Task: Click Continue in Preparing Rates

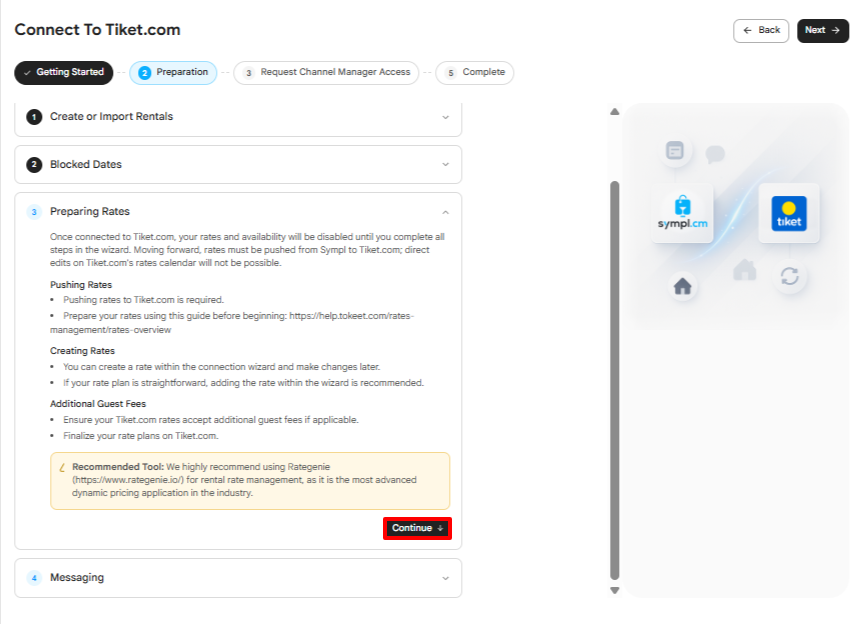Action: tap(417, 528)
